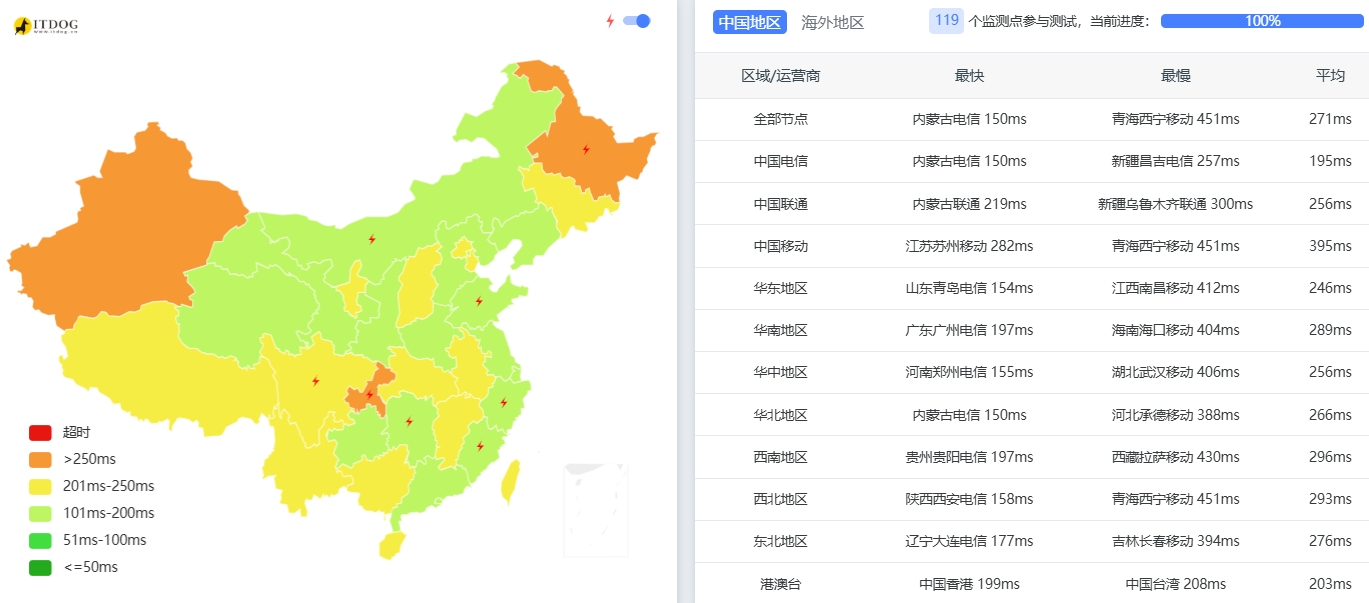Switch to the 海外地区 tab
The height and width of the screenshot is (603, 1369).
(x=832, y=22)
